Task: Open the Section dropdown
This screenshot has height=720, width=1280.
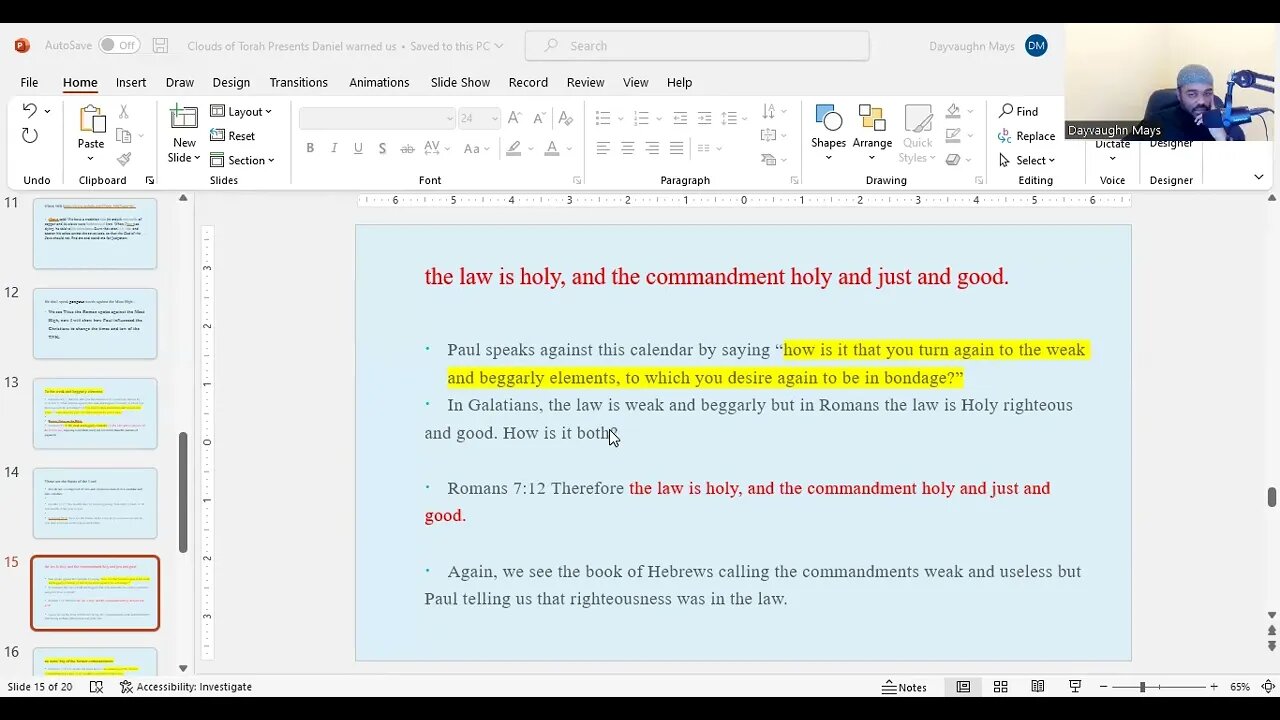Action: tap(242, 160)
